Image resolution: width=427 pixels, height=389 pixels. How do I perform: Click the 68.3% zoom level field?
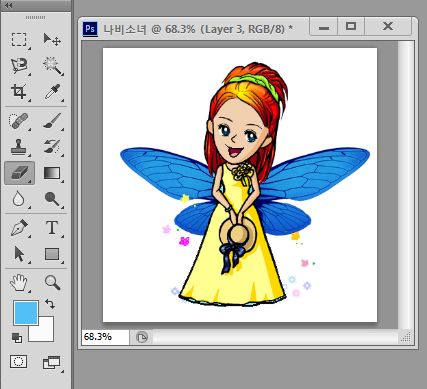pyautogui.click(x=105, y=337)
